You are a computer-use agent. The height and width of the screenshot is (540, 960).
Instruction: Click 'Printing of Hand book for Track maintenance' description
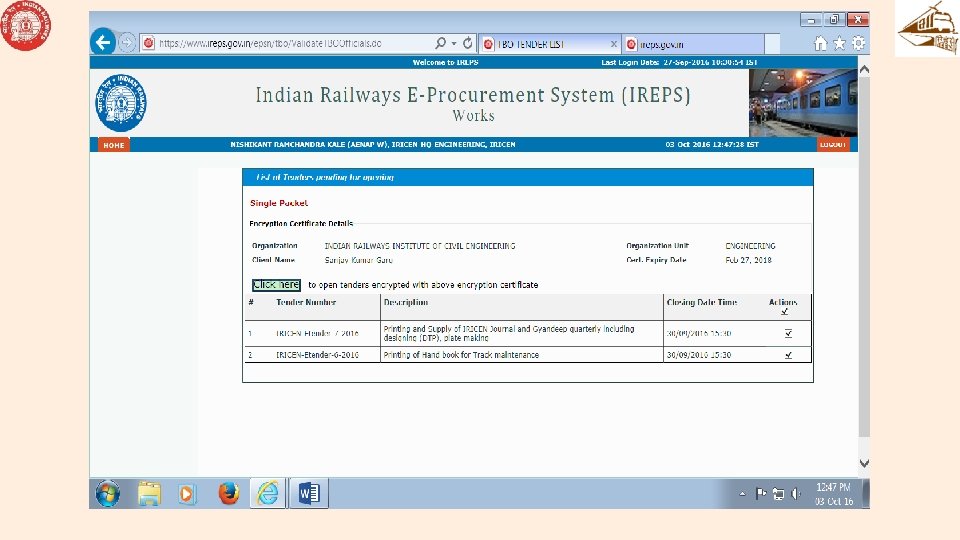tap(461, 355)
